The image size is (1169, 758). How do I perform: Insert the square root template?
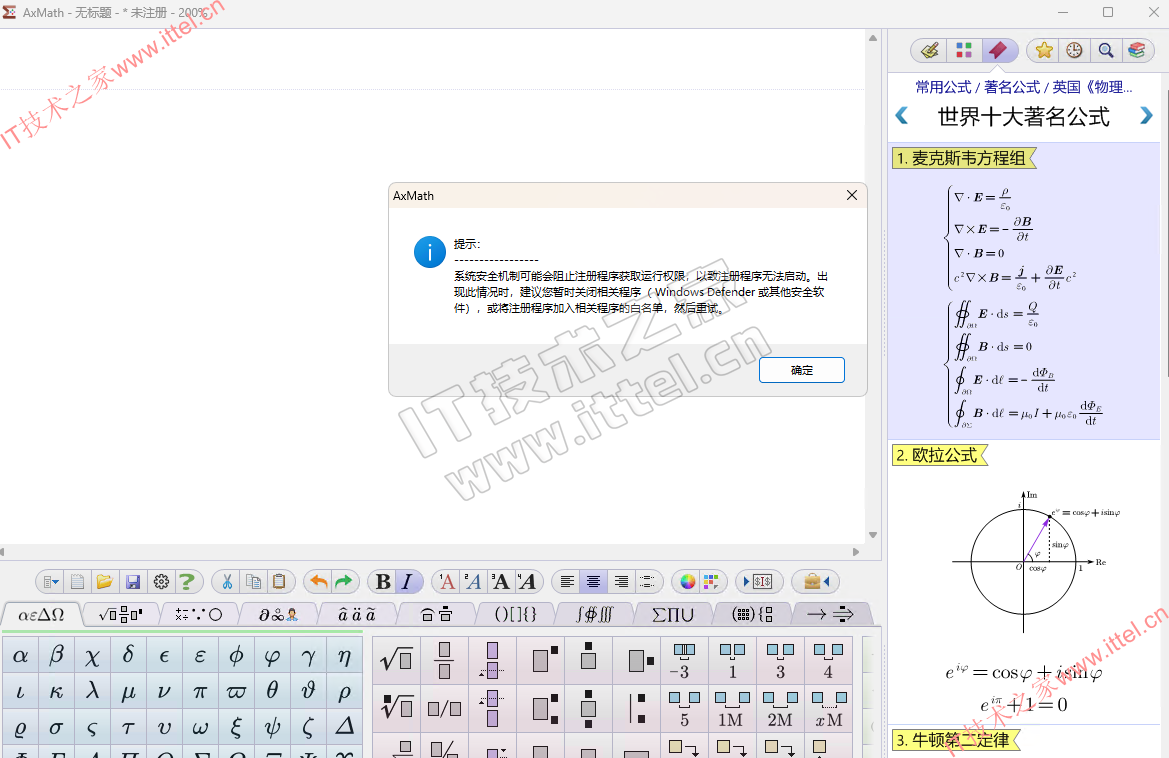pos(396,660)
